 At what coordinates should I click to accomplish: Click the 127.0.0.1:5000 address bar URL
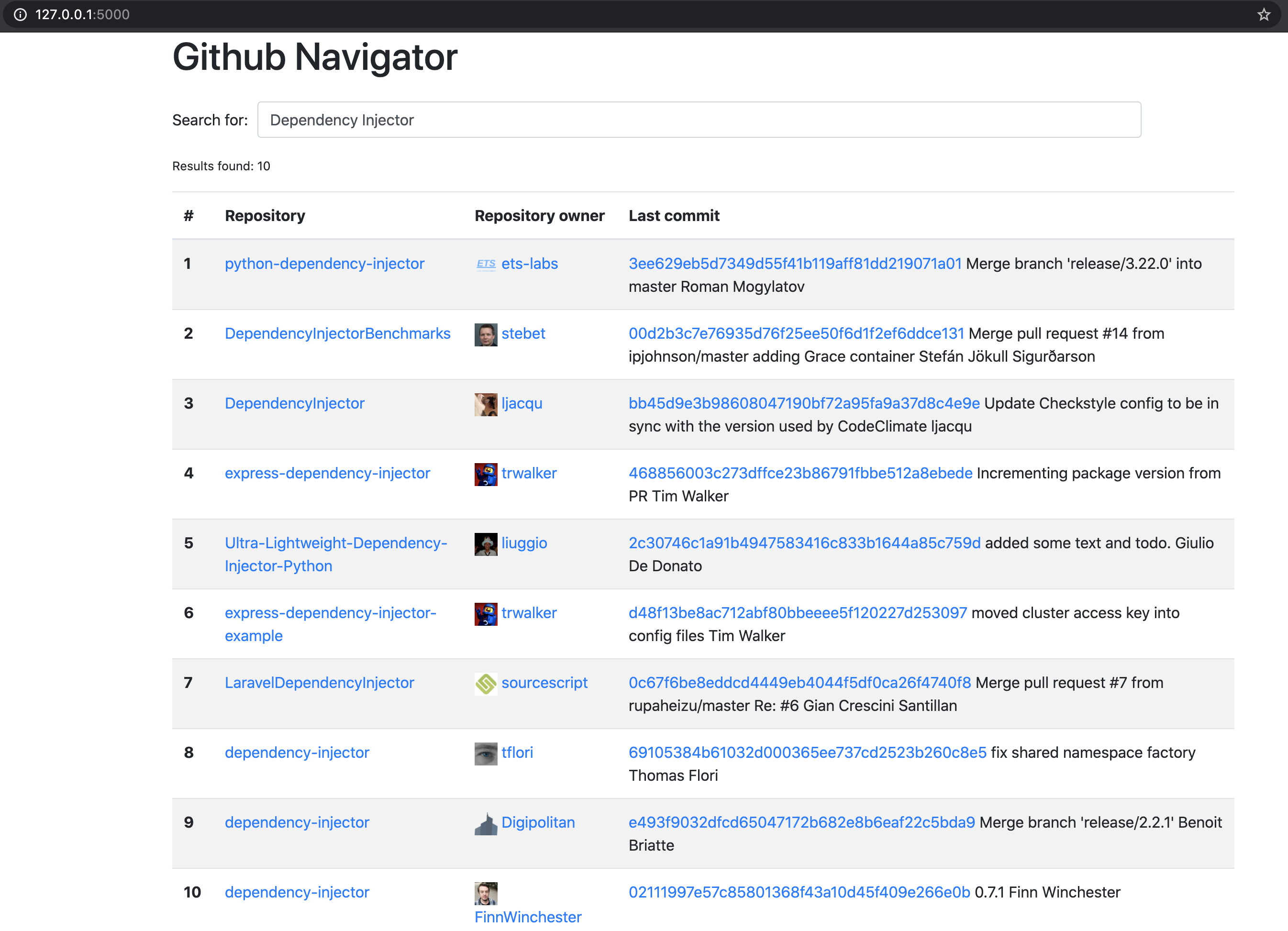(82, 14)
